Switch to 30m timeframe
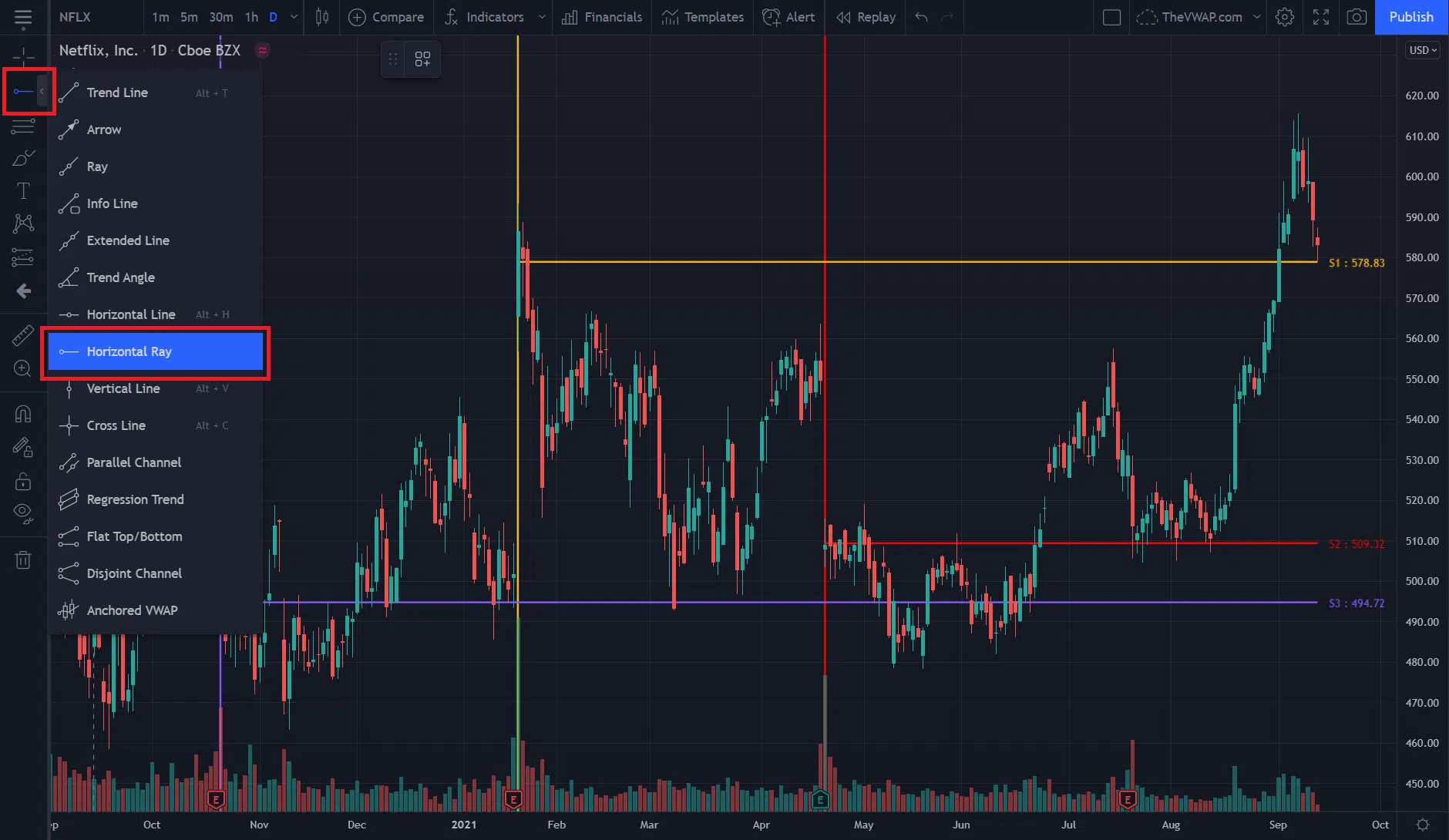1449x840 pixels. click(221, 17)
